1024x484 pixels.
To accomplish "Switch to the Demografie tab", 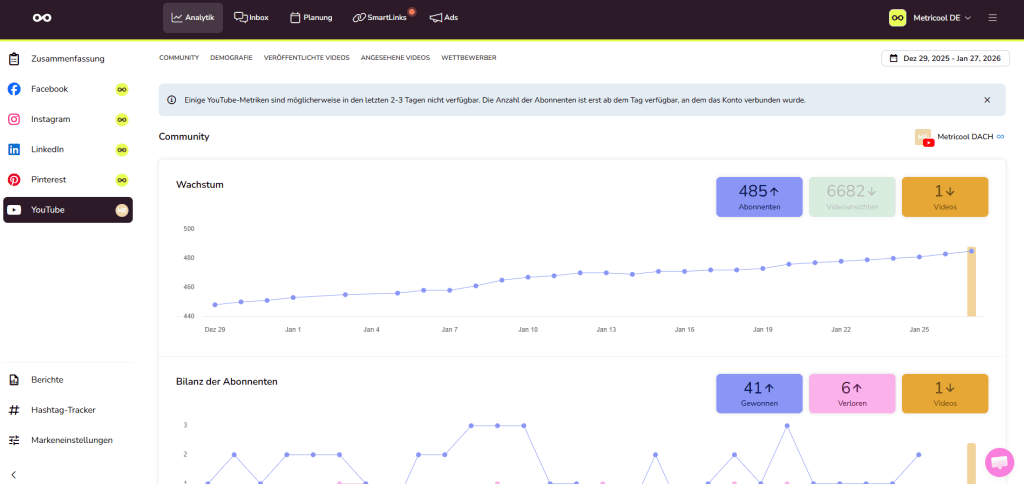I will [231, 58].
